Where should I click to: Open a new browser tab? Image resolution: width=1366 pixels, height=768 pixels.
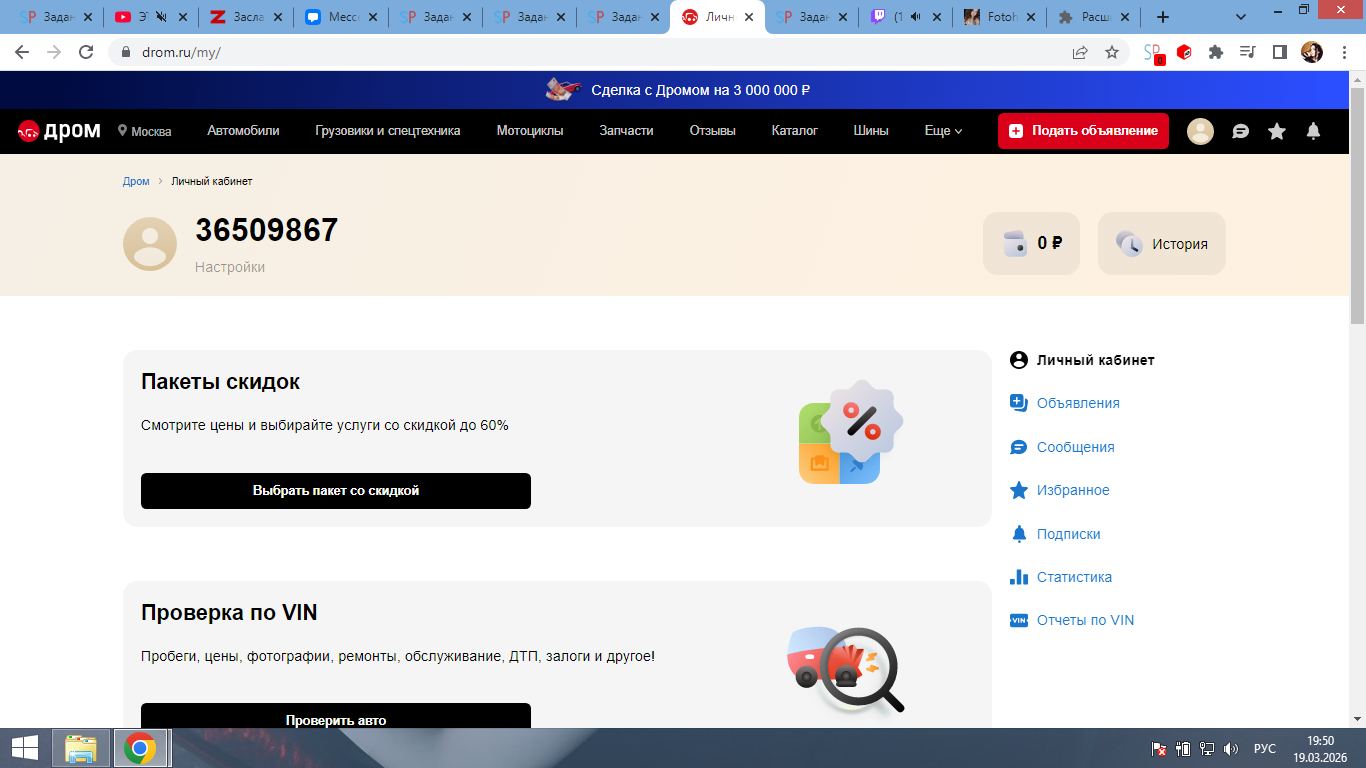click(x=1163, y=17)
